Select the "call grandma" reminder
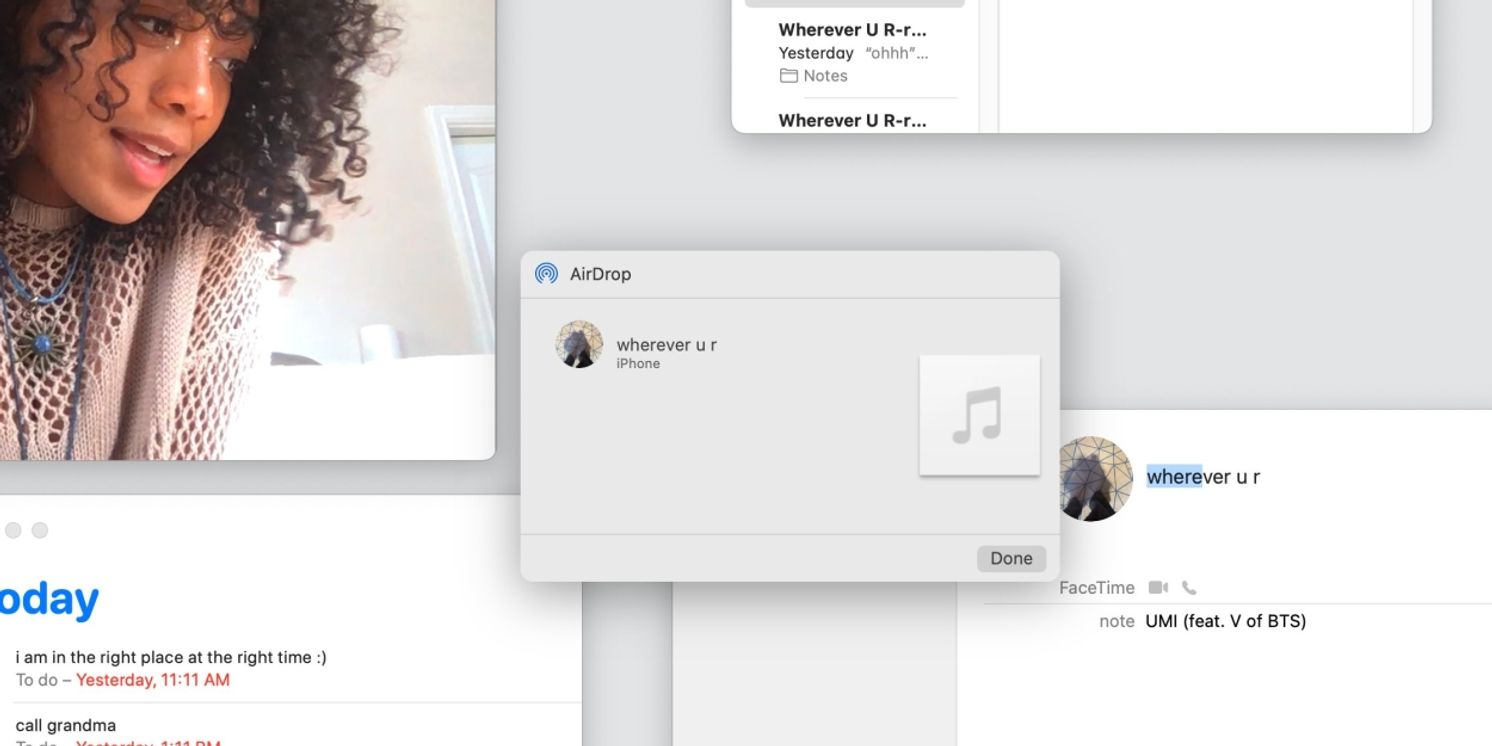Image resolution: width=1492 pixels, height=746 pixels. 66,725
